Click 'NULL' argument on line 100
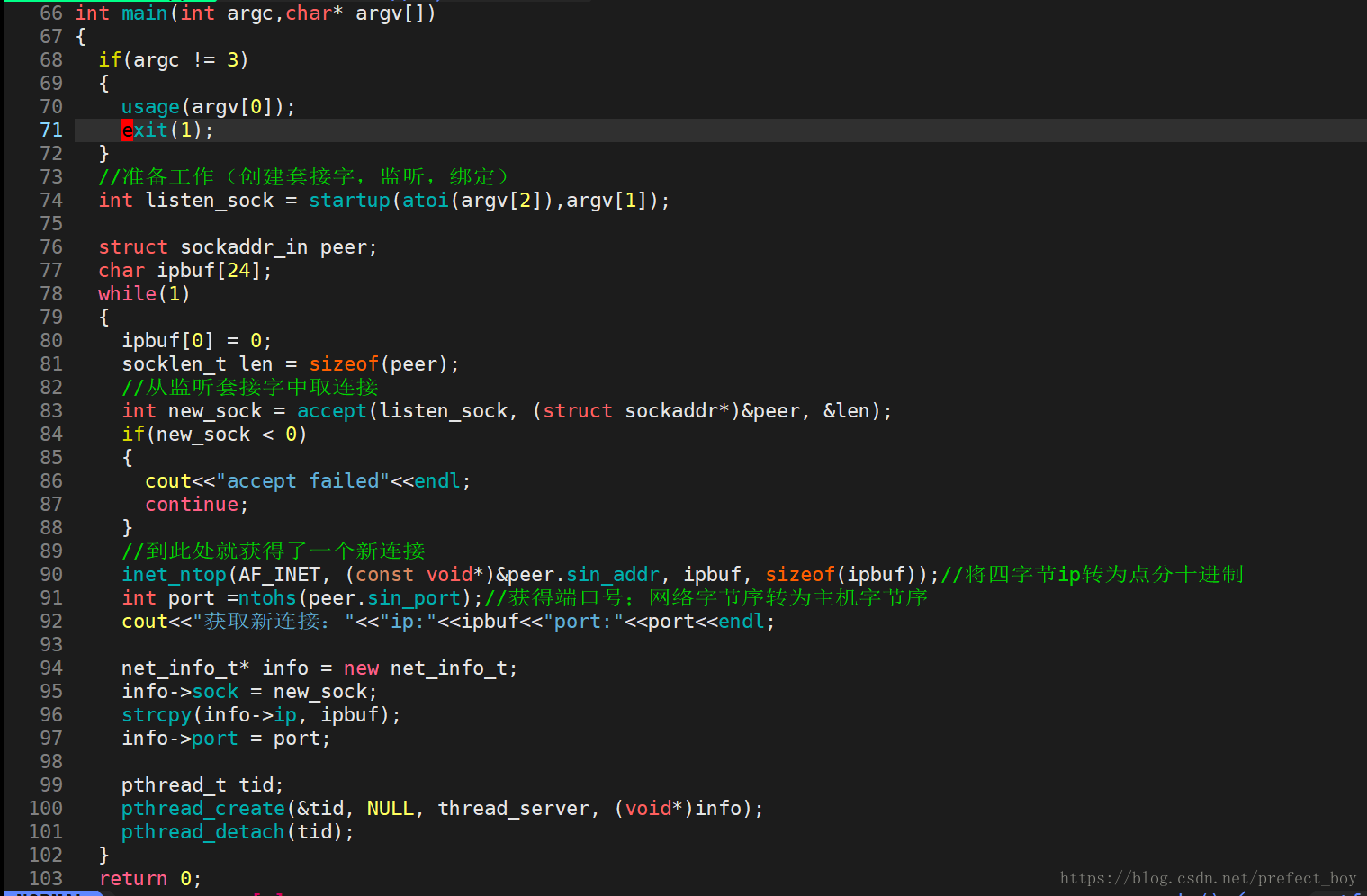 pyautogui.click(x=391, y=809)
